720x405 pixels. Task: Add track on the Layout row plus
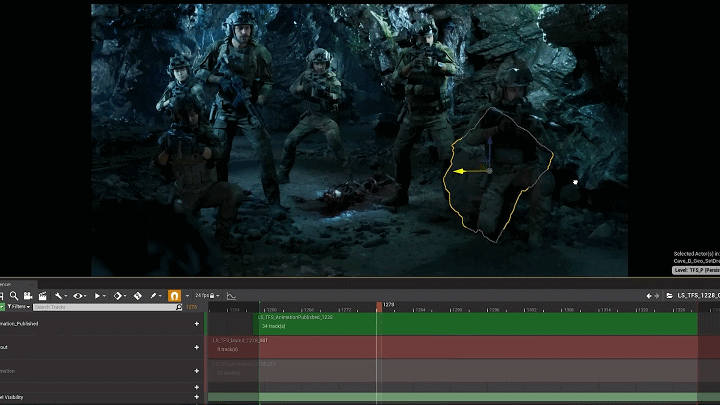pos(197,348)
